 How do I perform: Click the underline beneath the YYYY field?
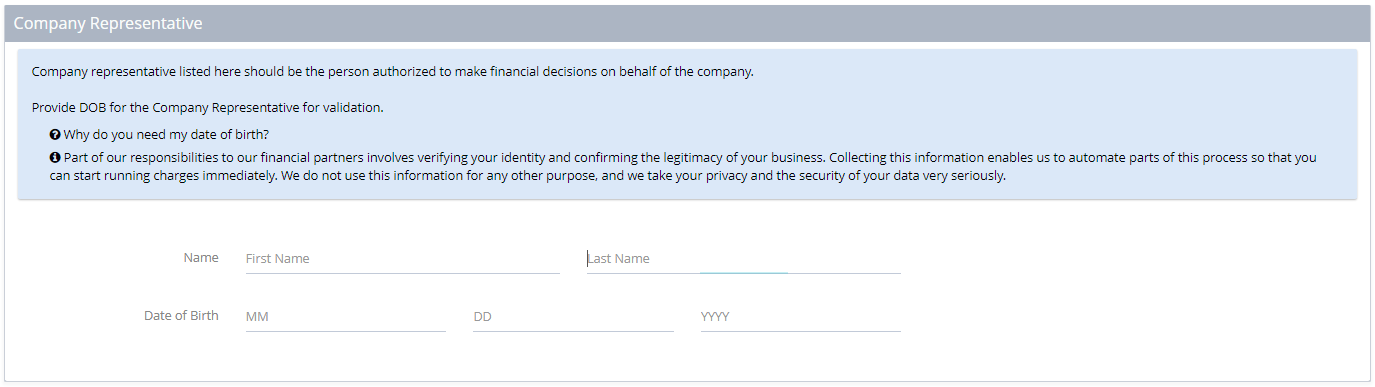click(800, 331)
